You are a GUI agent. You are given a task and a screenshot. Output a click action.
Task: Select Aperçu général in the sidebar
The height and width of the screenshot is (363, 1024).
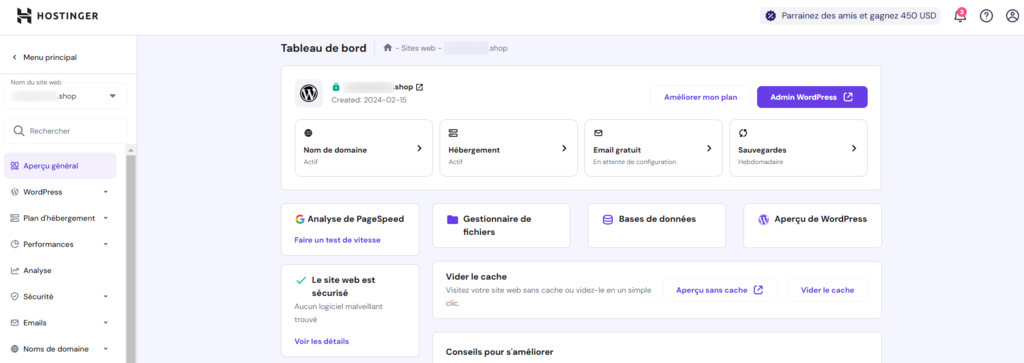point(60,166)
